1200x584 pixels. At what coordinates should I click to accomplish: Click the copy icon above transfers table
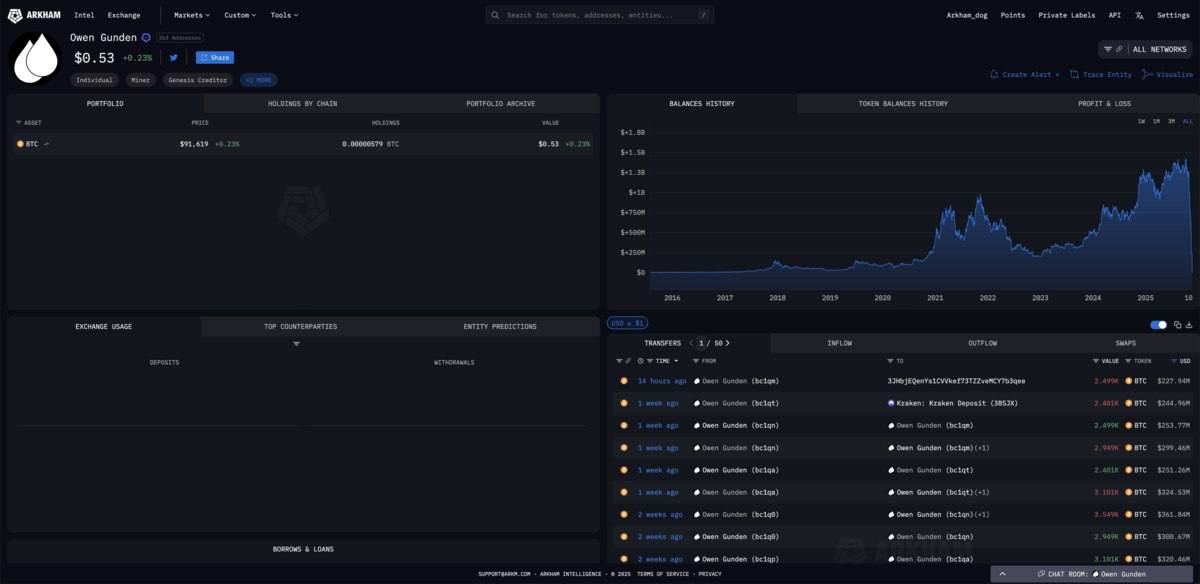click(1178, 325)
